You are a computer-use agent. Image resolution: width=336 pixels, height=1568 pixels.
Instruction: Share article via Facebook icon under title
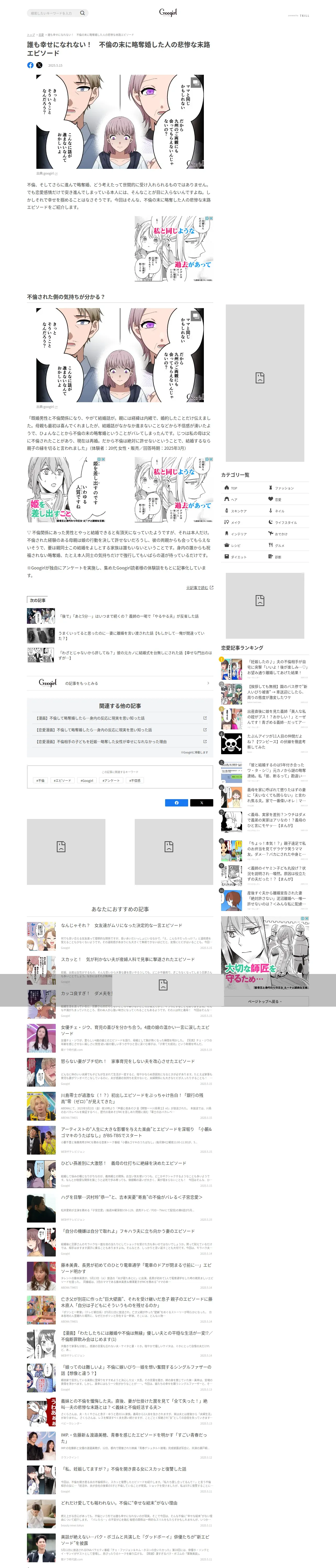31,65
